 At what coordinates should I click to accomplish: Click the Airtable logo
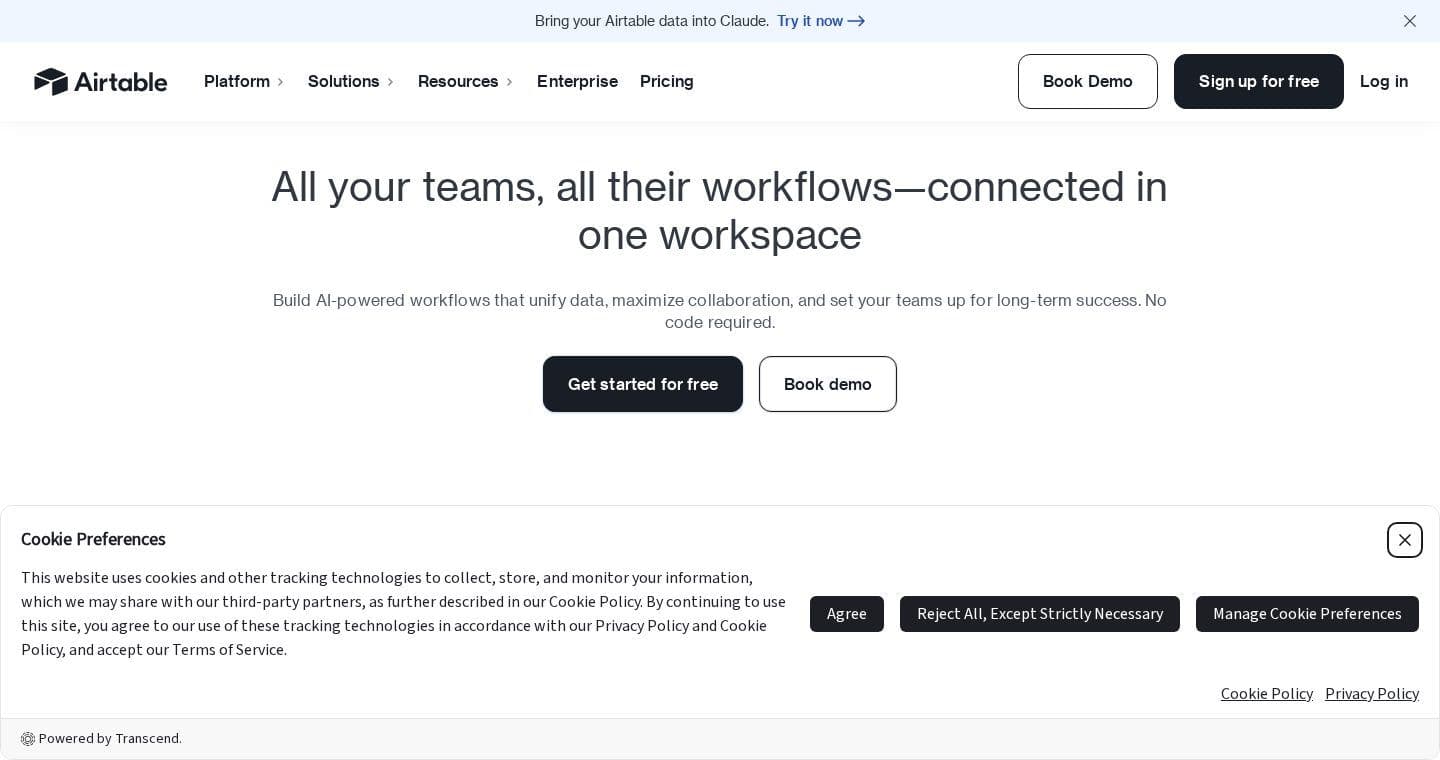[x=101, y=82]
